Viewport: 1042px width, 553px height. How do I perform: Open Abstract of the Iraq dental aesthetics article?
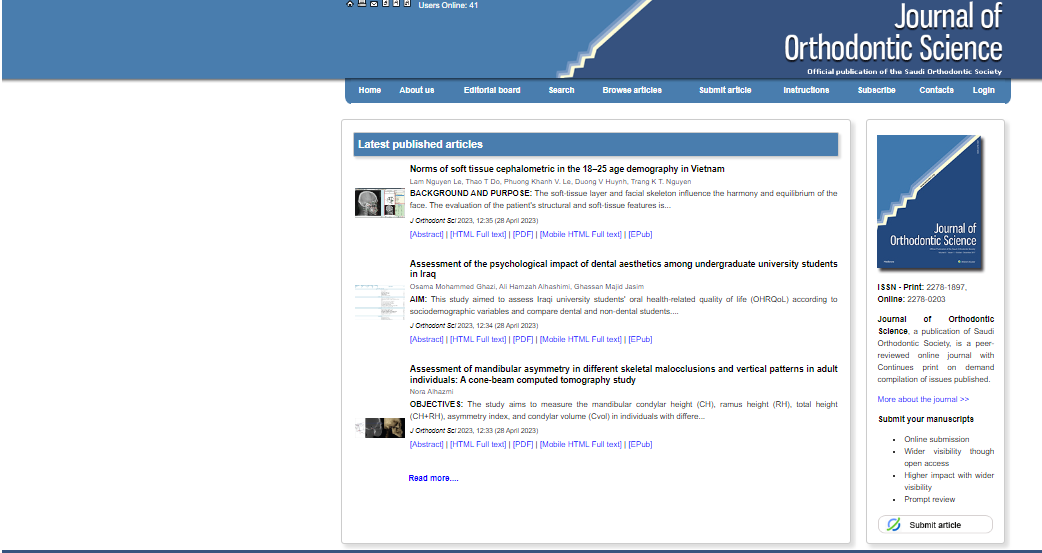pos(426,340)
